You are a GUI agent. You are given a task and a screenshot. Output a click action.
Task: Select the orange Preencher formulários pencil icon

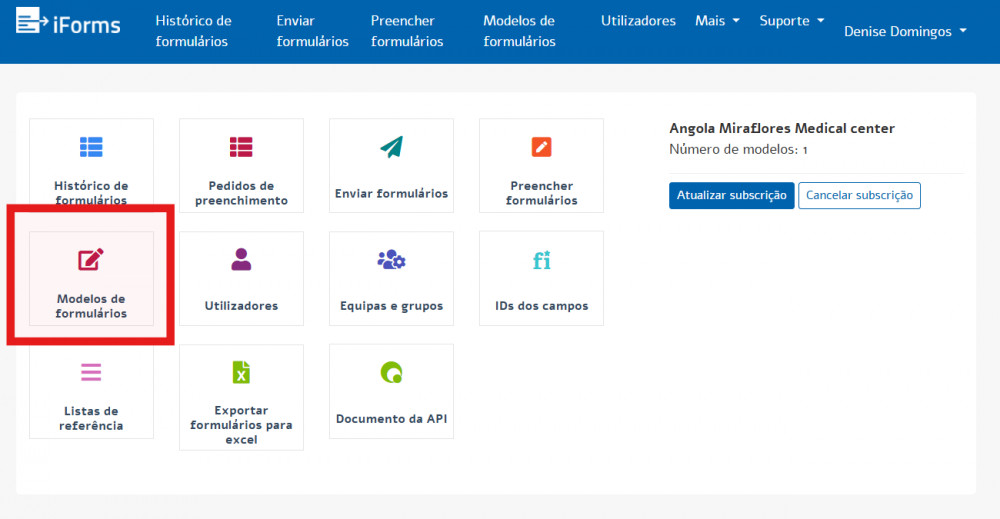541,147
